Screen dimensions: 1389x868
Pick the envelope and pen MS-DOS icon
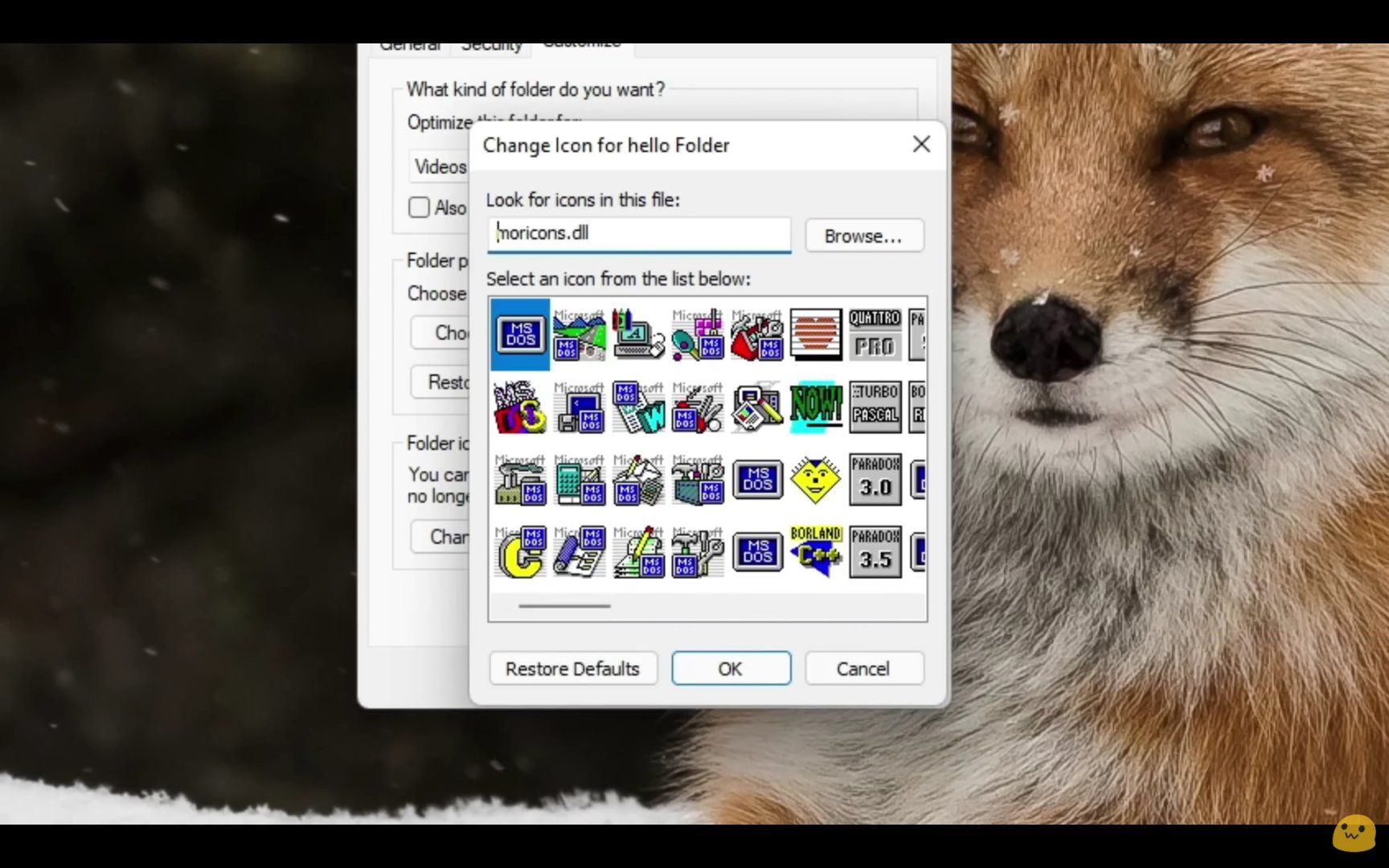(638, 480)
